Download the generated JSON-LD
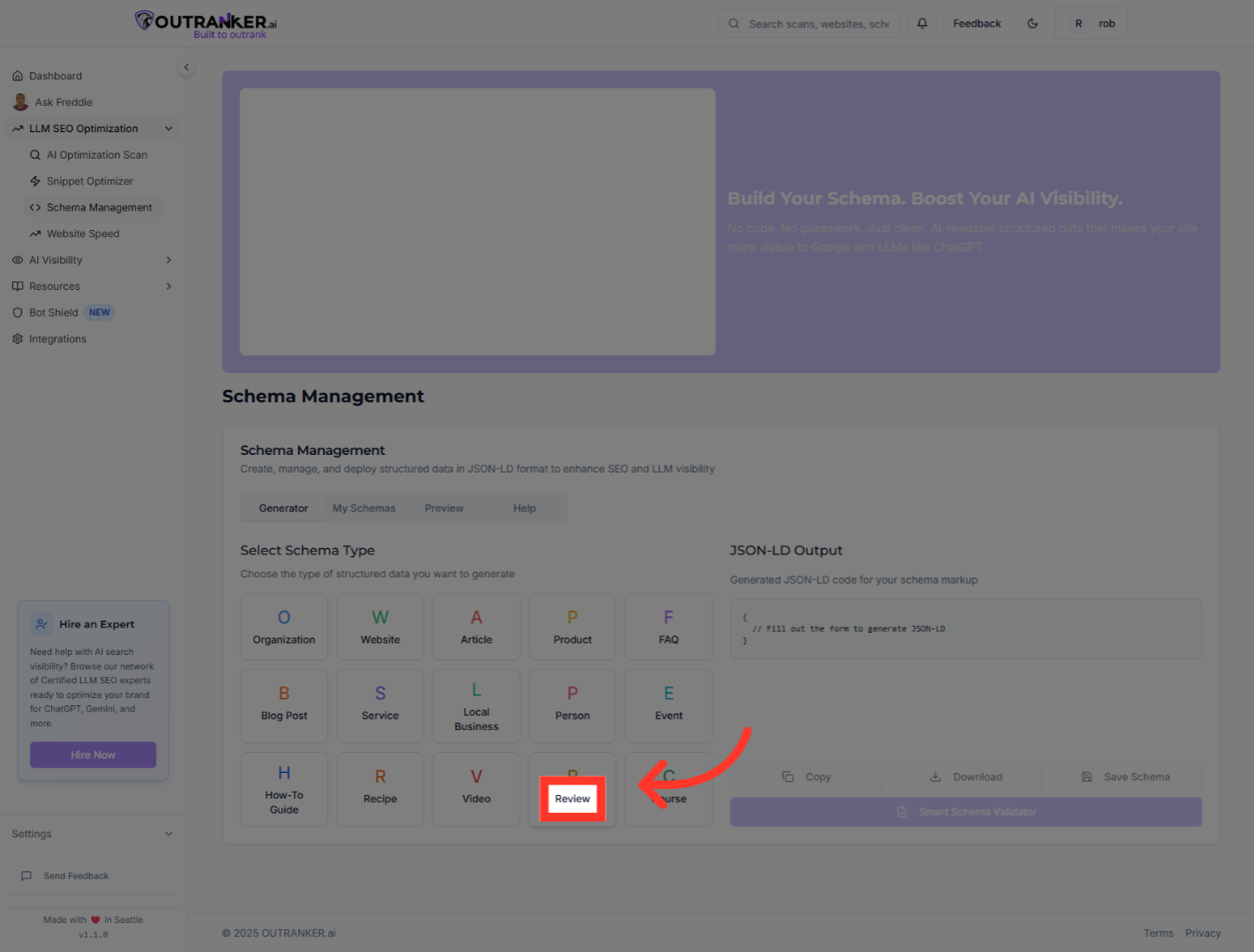 click(x=966, y=777)
